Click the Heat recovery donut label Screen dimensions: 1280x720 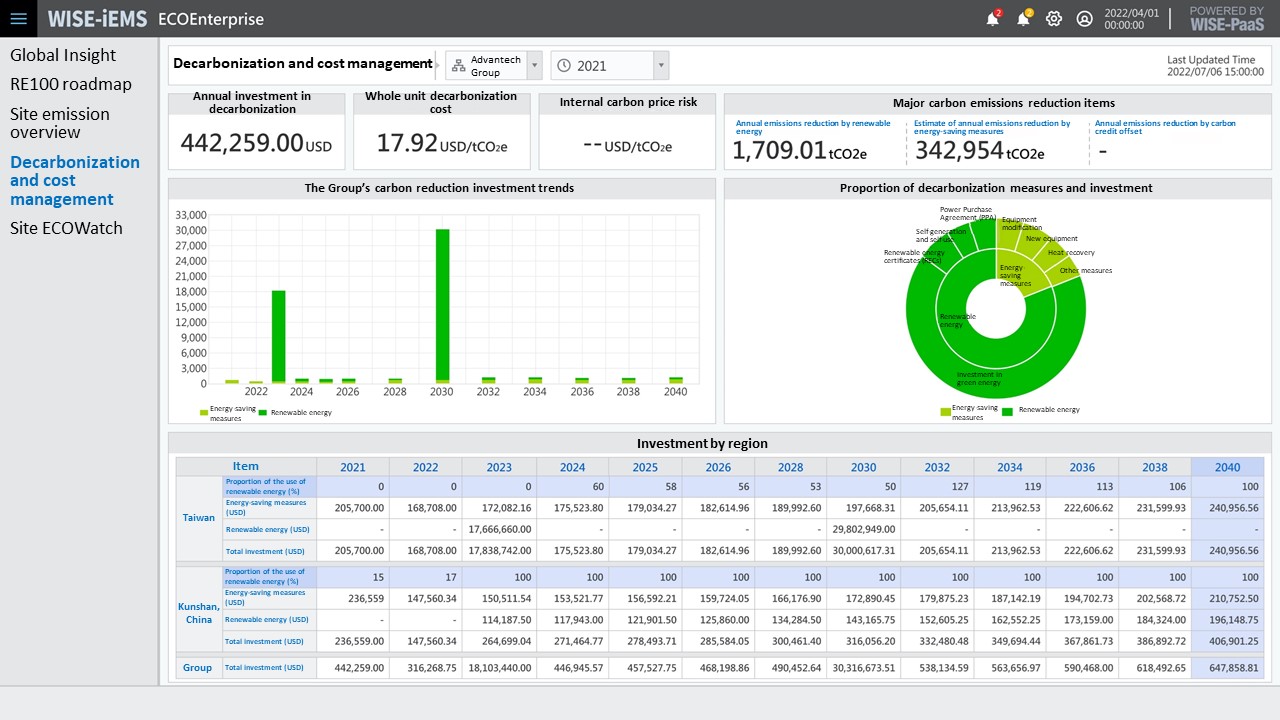[x=1071, y=253]
